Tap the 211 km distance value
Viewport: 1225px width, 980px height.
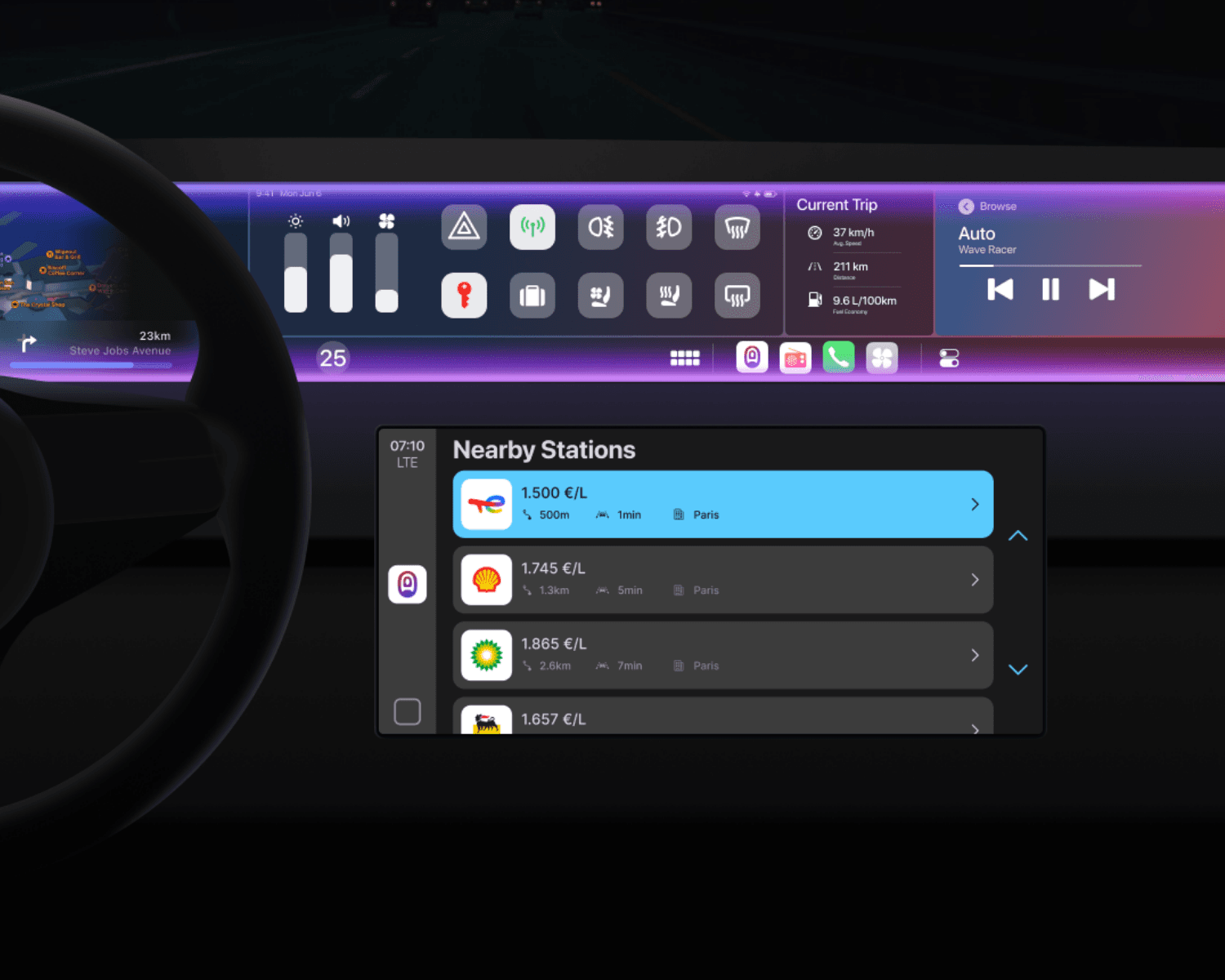[x=850, y=266]
